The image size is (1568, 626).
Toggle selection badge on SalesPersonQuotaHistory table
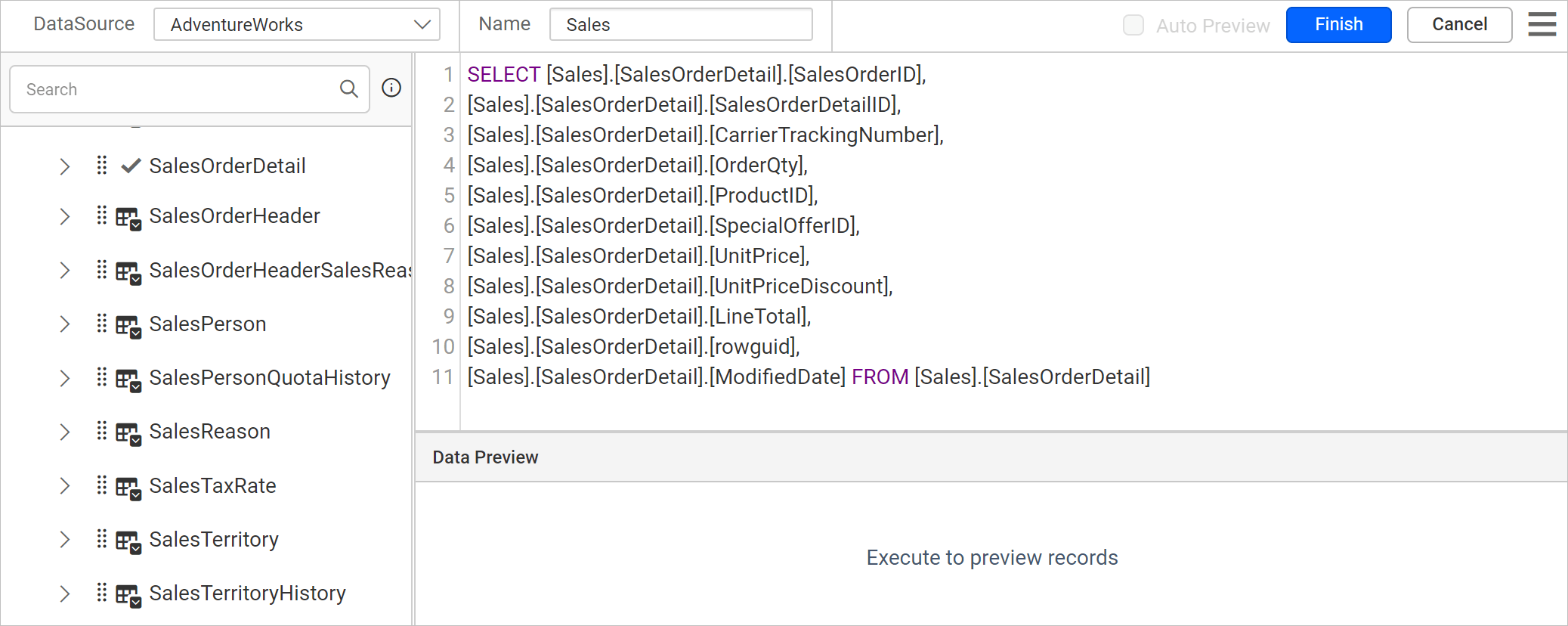(128, 377)
